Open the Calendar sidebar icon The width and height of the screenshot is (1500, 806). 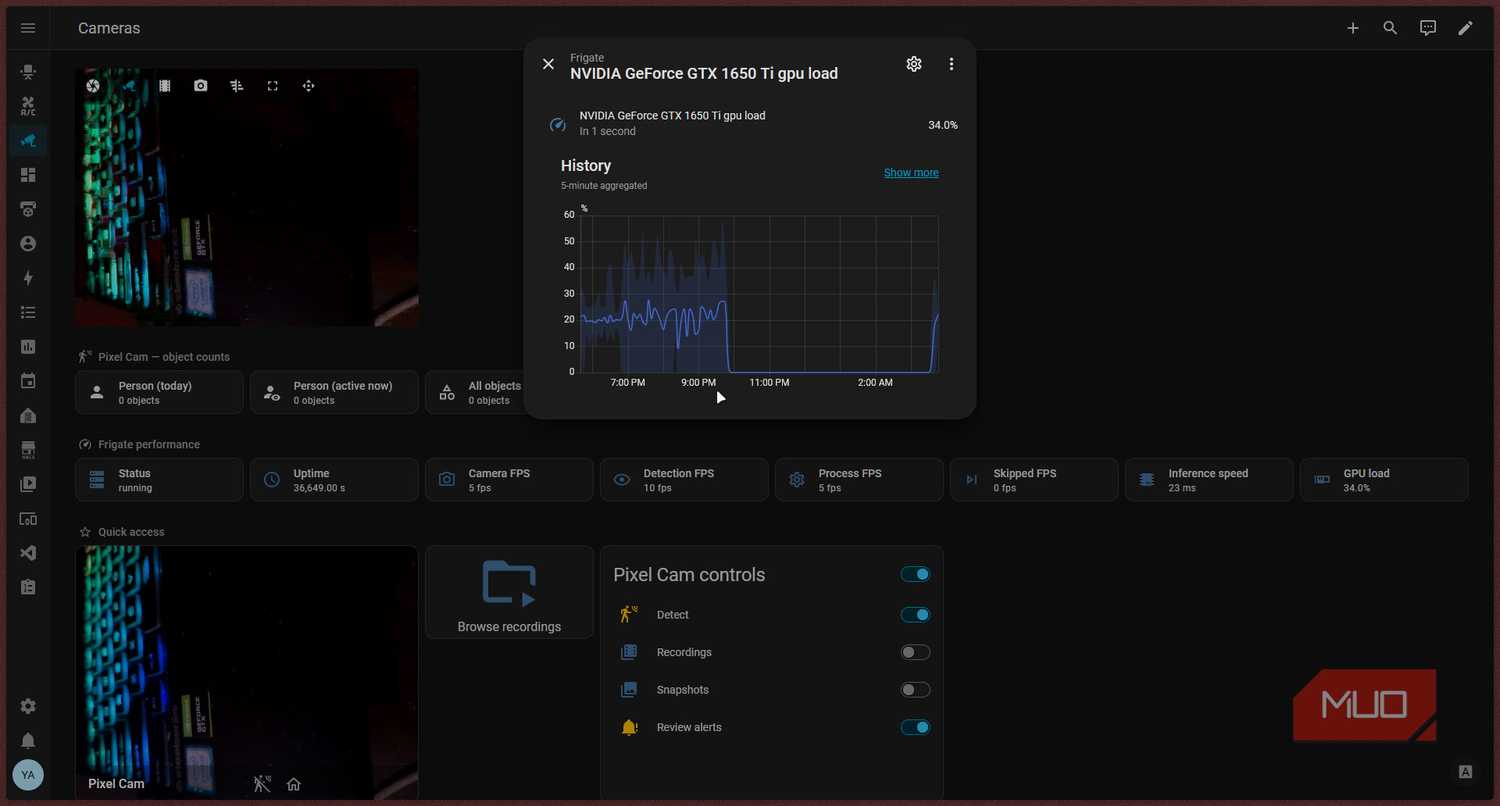coord(28,381)
